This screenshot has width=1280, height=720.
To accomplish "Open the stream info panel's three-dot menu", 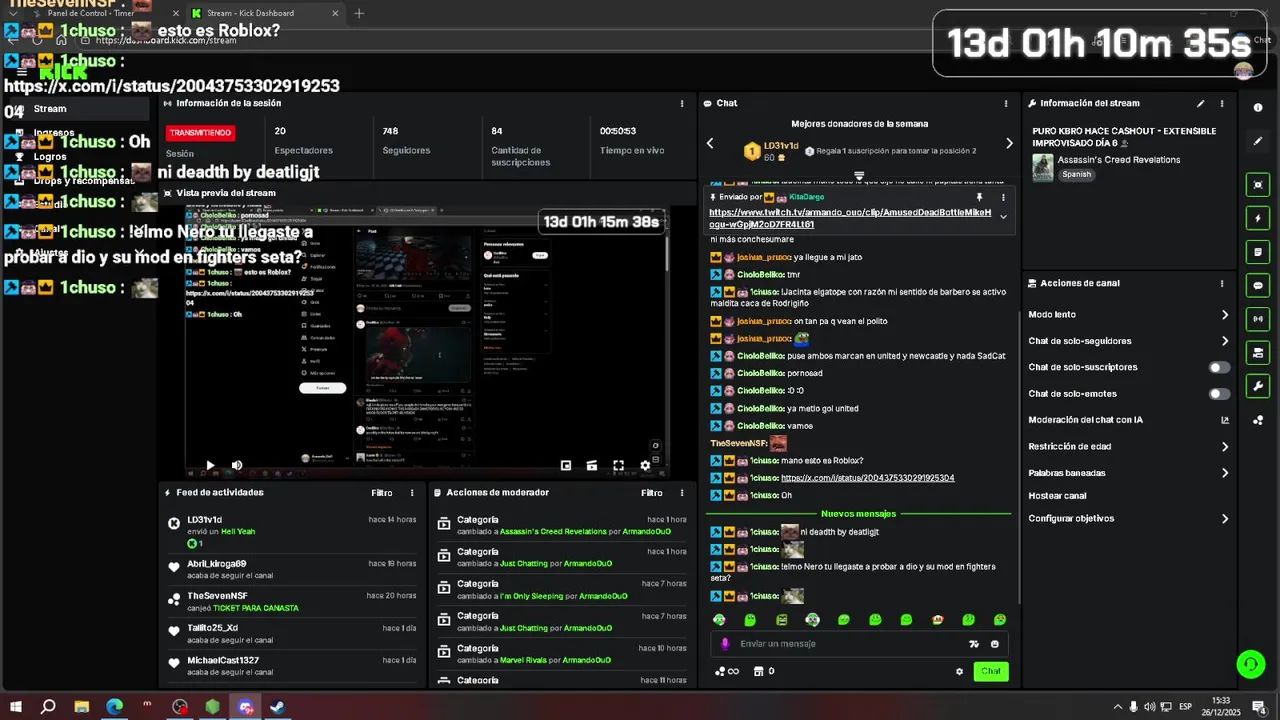I will click(1222, 103).
